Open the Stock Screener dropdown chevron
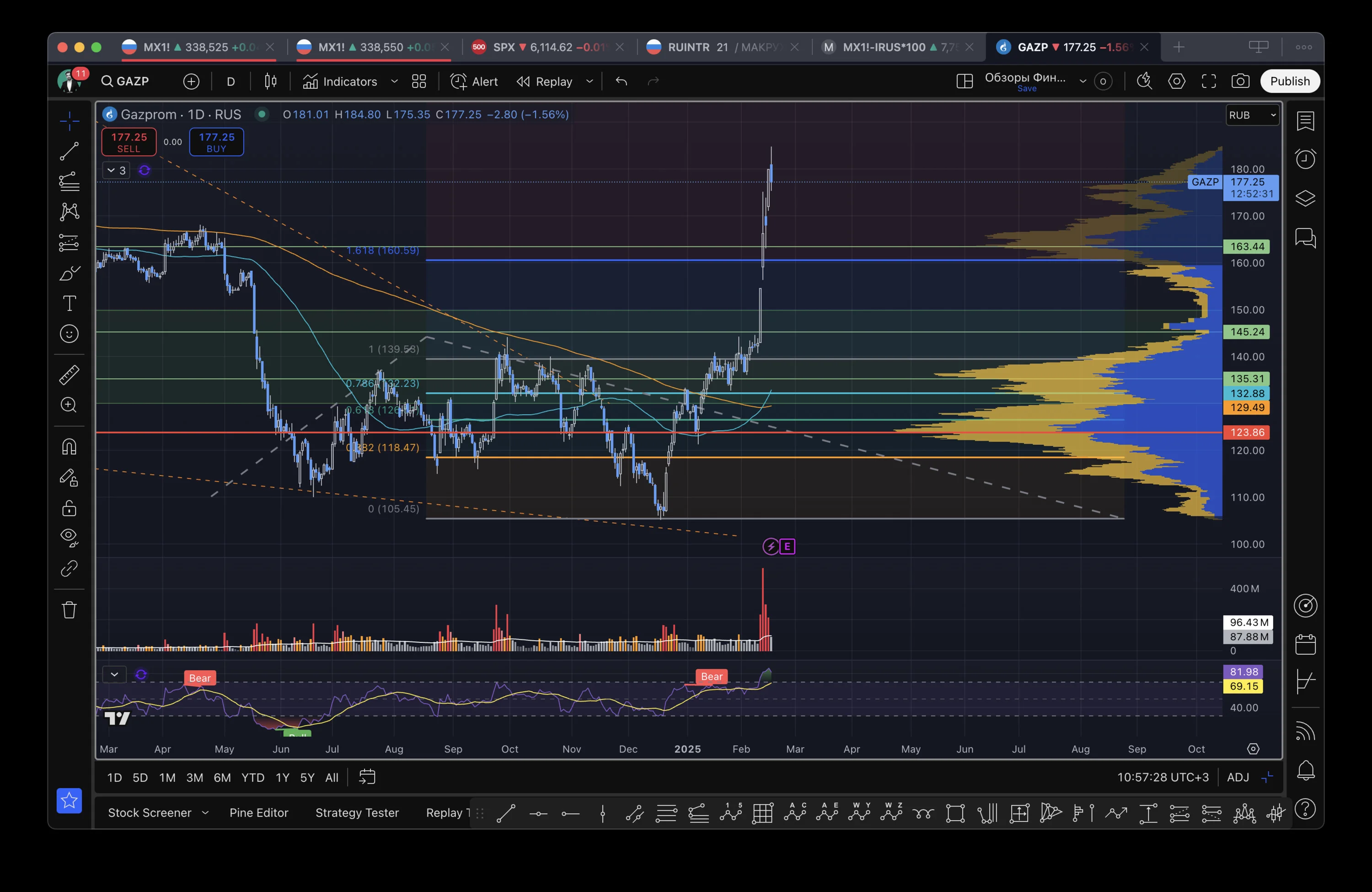The width and height of the screenshot is (1372, 892). click(x=204, y=812)
